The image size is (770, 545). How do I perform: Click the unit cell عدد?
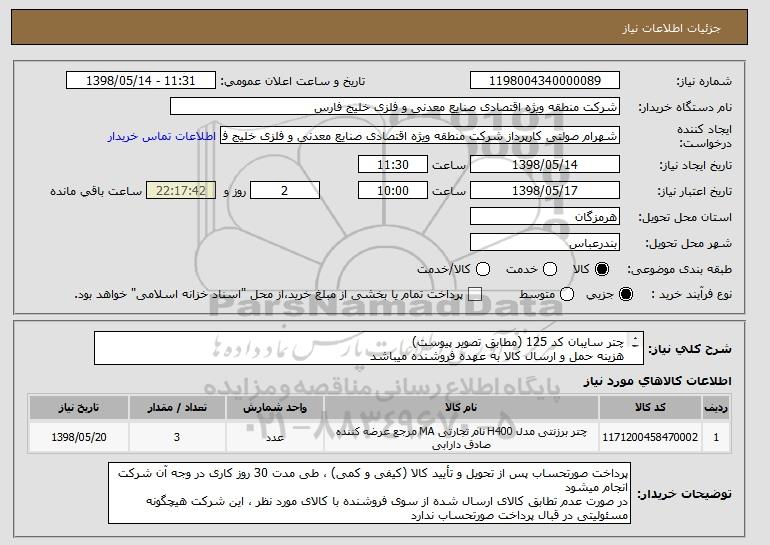point(275,437)
